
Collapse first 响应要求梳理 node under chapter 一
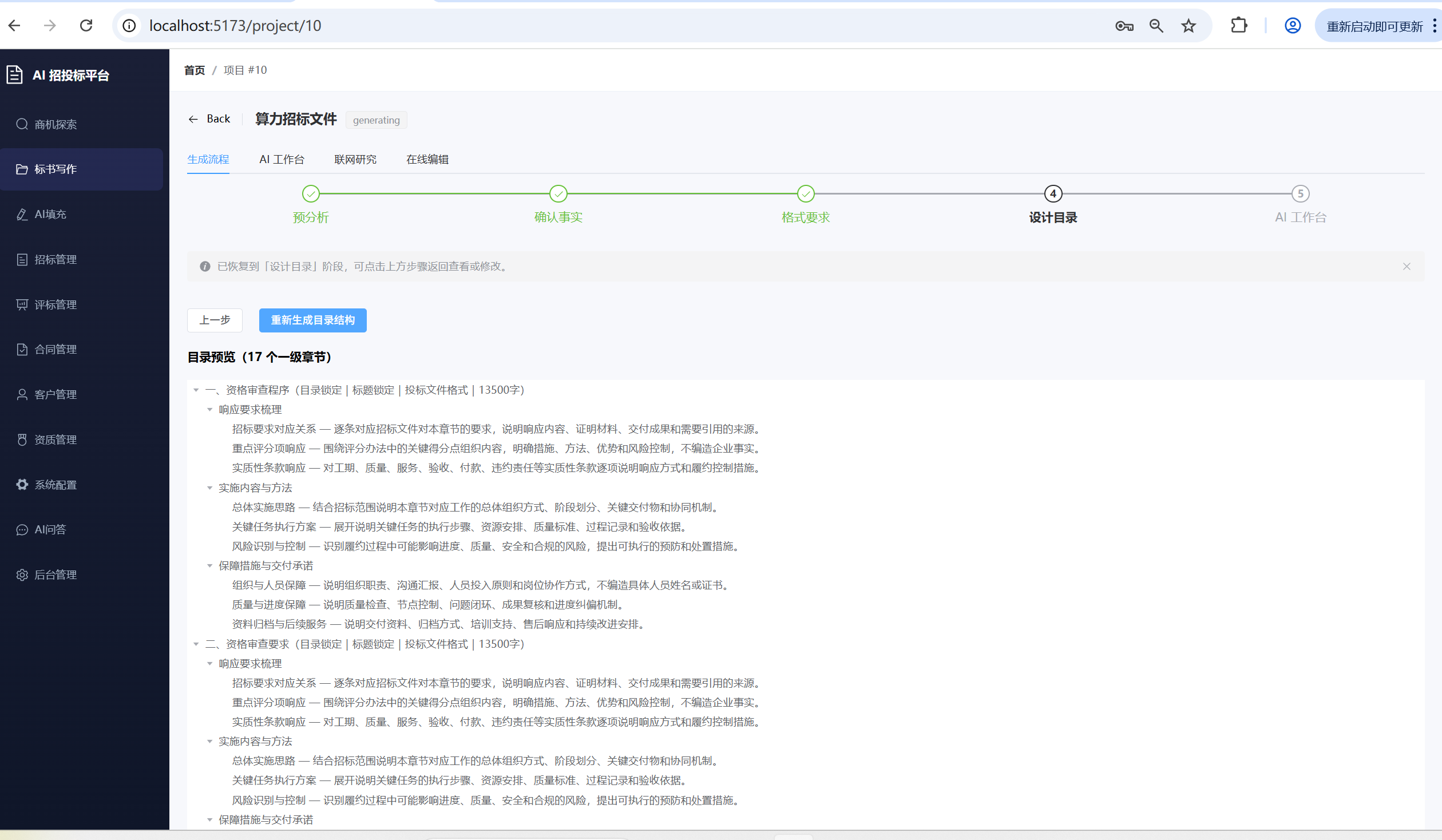tap(209, 410)
